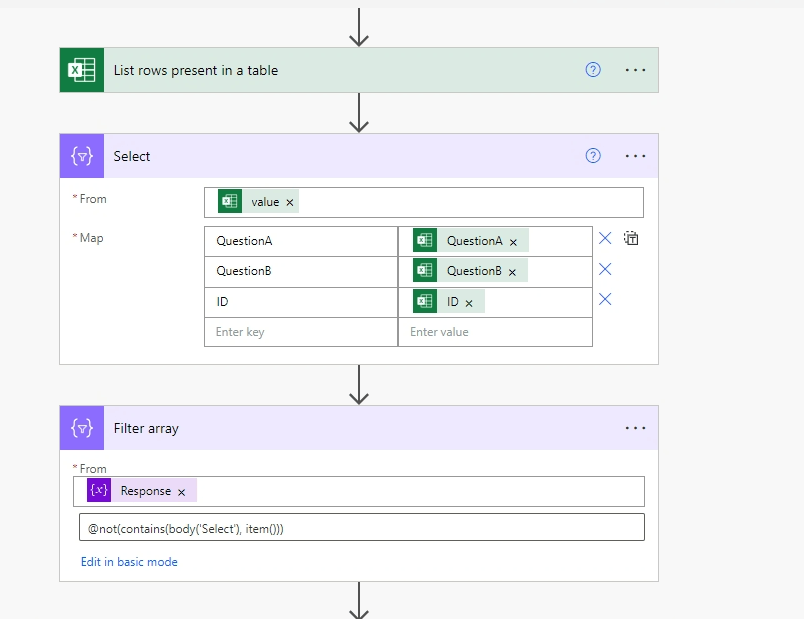Viewport: 804px width, 619px height.
Task: Click the filter expression text box
Action: coord(361,527)
